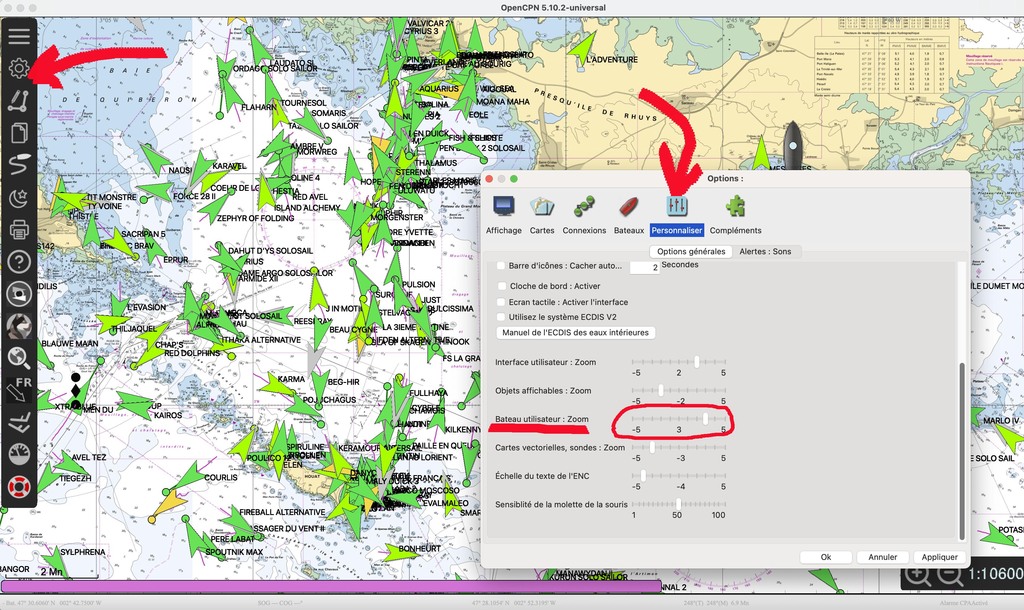Open the globe magnifier search icon
The width and height of the screenshot is (1024, 610).
pos(19,357)
